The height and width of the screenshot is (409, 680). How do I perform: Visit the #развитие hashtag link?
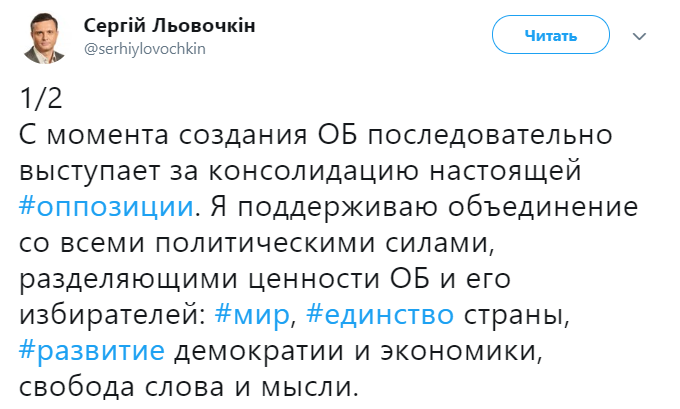point(93,352)
